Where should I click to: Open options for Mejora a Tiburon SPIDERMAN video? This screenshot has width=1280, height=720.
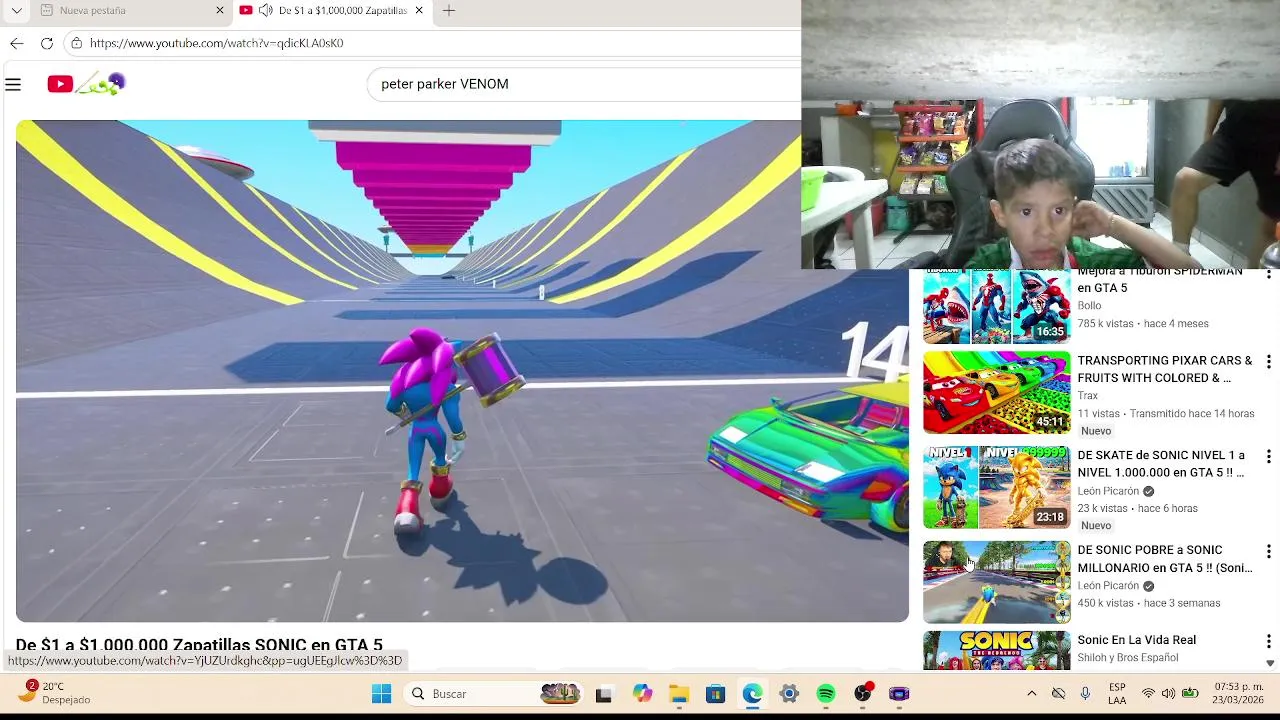tap(1268, 274)
